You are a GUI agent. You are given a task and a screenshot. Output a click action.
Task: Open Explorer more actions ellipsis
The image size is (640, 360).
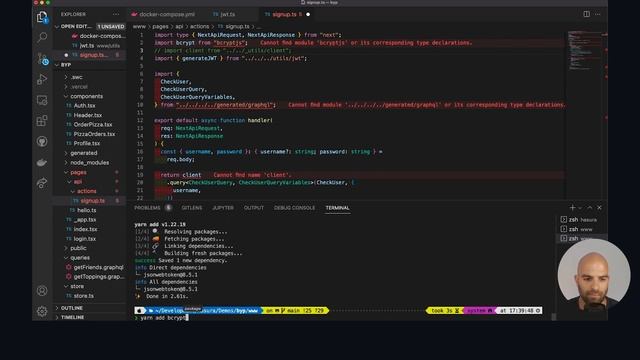click(116, 14)
